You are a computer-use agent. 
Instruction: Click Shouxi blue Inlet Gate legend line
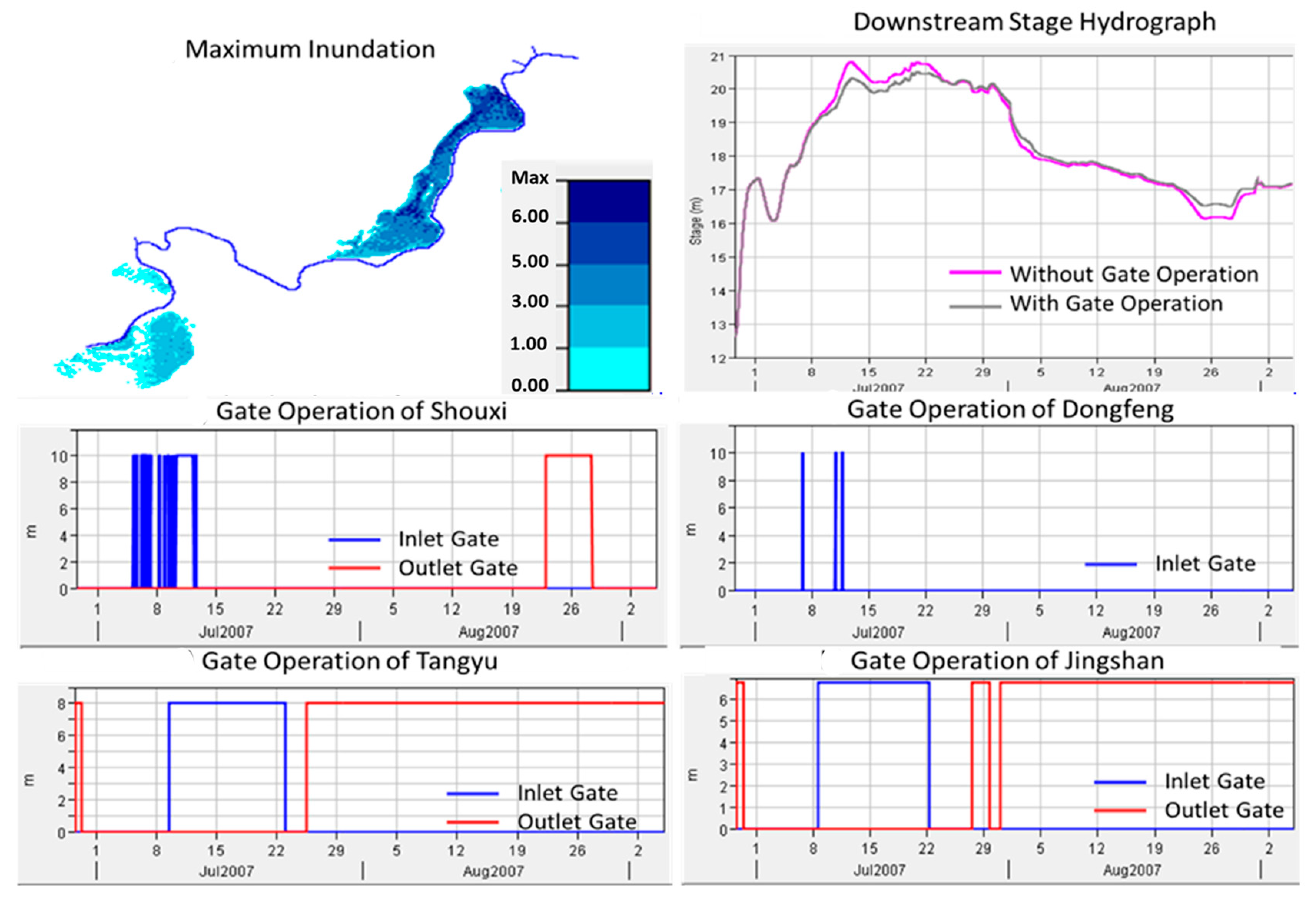click(355, 540)
